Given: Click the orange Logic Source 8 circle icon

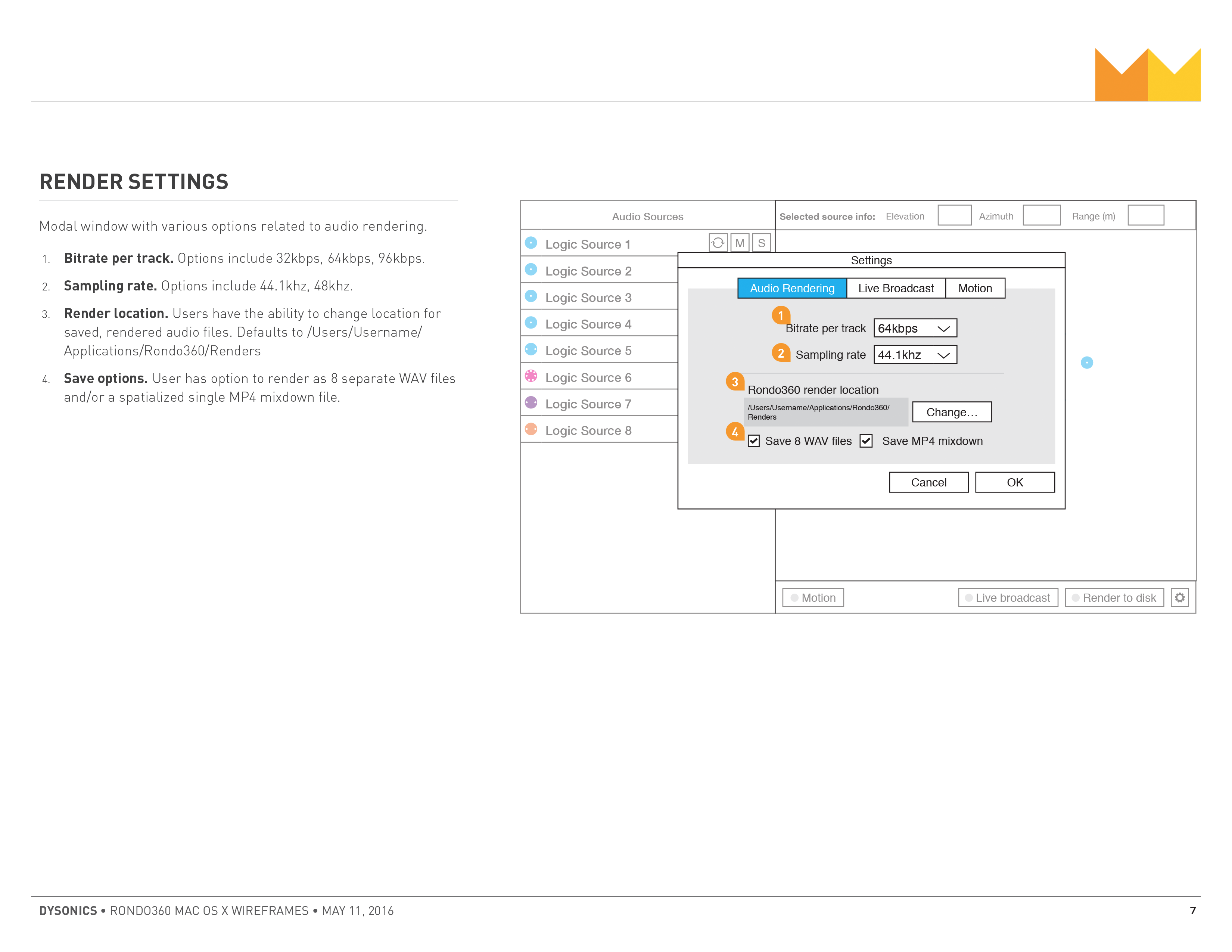Looking at the screenshot, I should [531, 429].
